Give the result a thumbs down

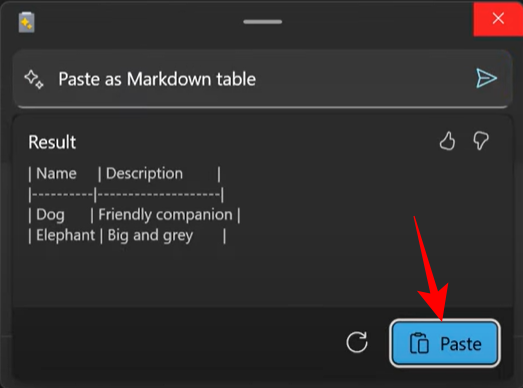click(x=481, y=141)
